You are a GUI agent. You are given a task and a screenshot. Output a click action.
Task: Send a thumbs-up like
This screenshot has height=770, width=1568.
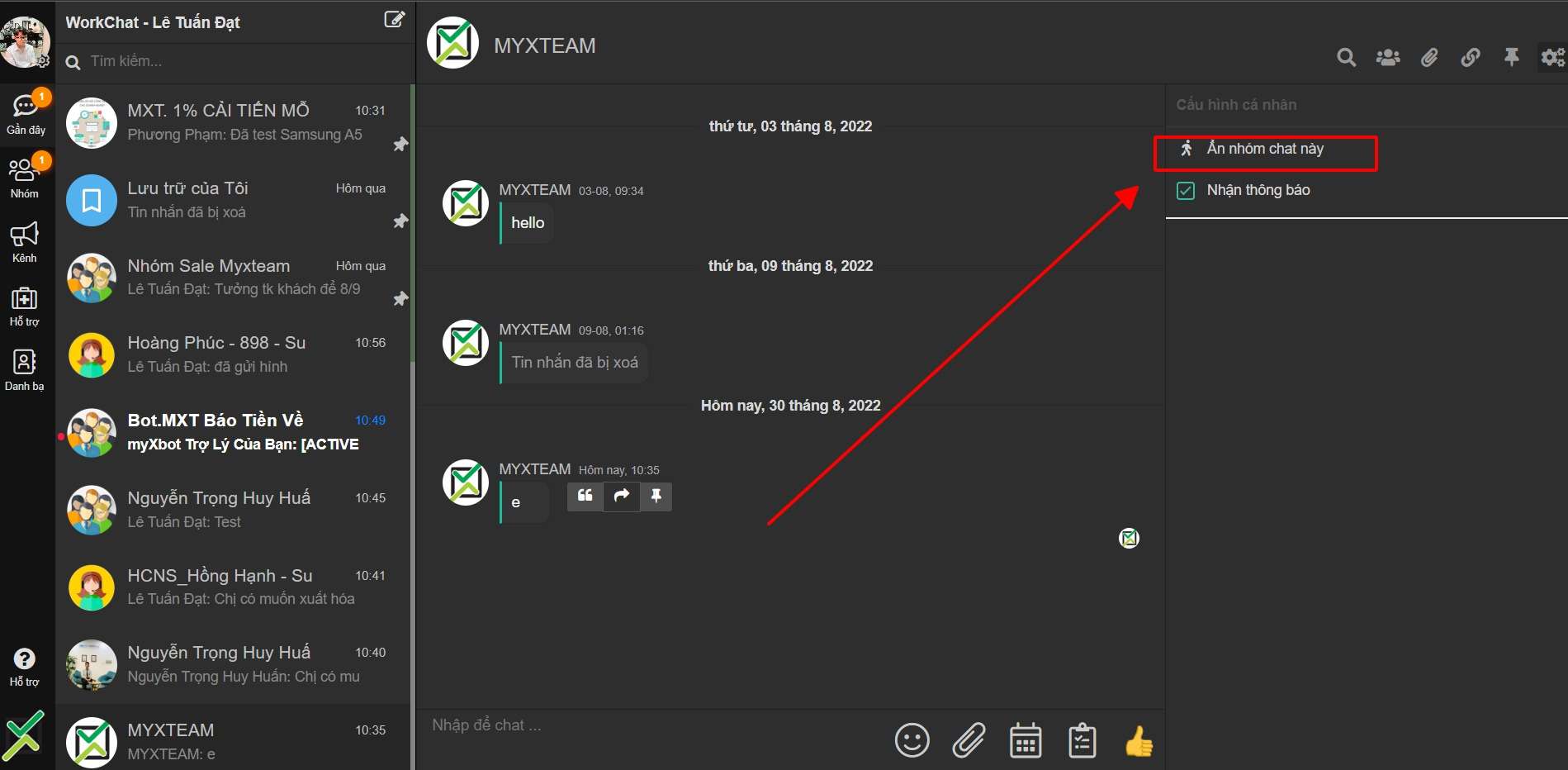pos(1139,741)
